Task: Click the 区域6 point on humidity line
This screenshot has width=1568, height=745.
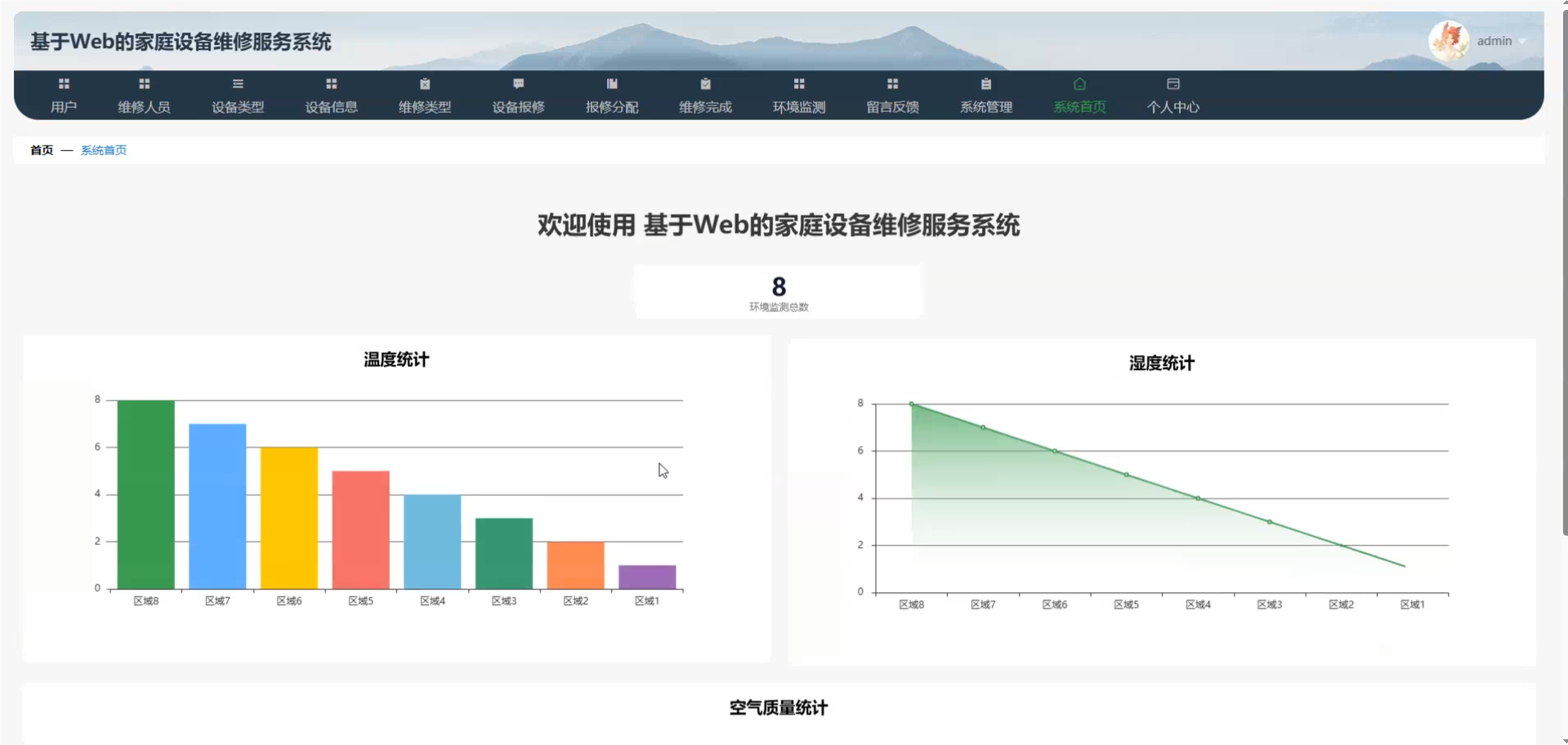Action: click(1055, 451)
